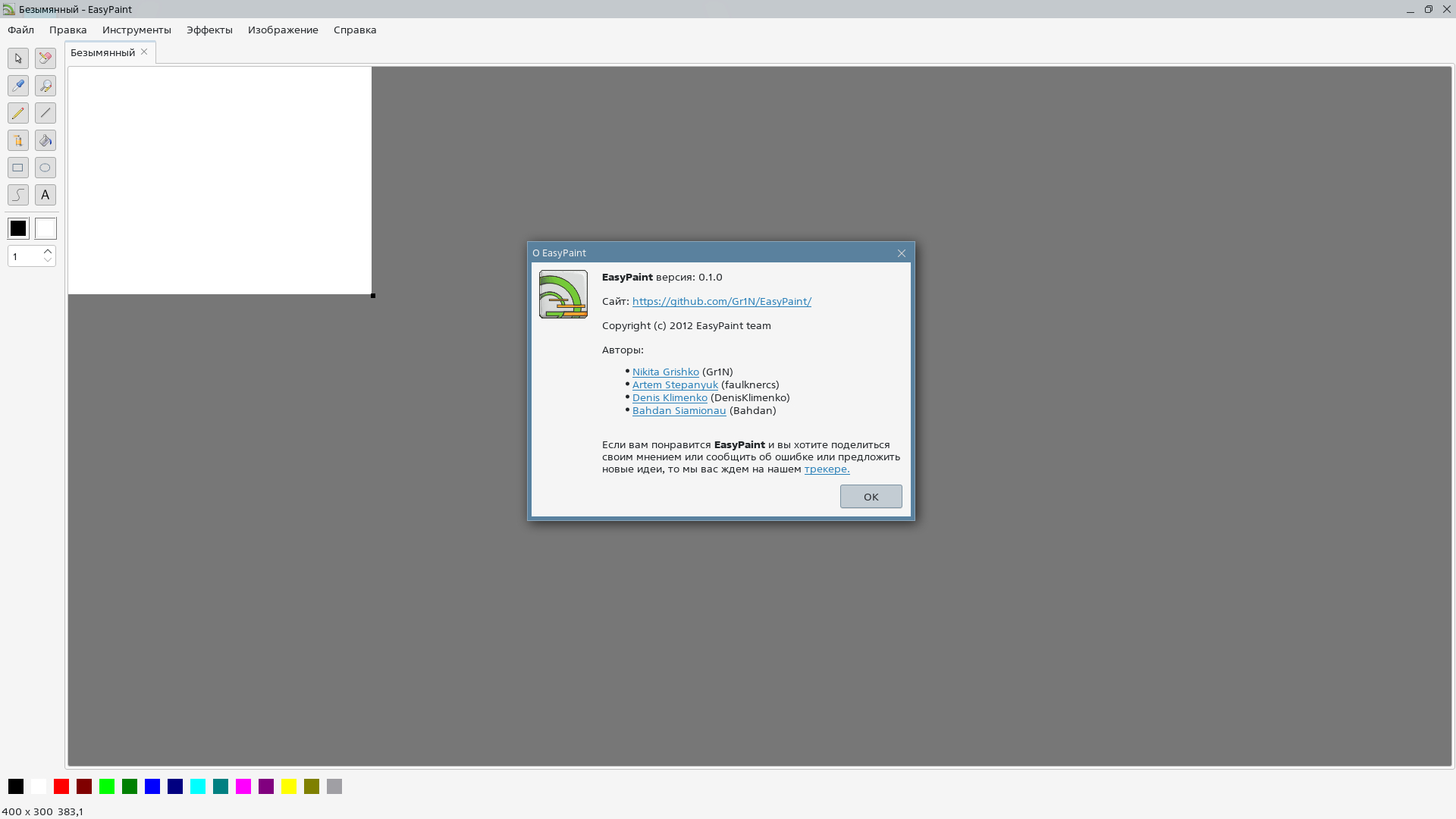Select the Ellipse shape tool
The height and width of the screenshot is (819, 1456).
point(45,168)
